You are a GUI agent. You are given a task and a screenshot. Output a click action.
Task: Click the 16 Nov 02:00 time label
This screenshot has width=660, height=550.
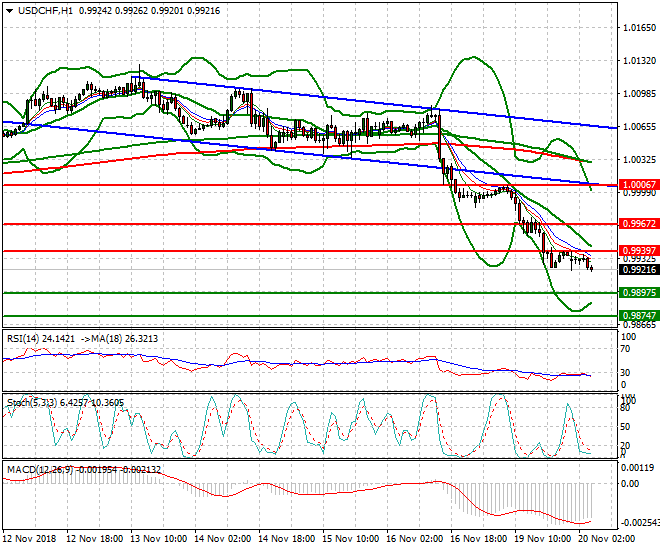[x=415, y=539]
